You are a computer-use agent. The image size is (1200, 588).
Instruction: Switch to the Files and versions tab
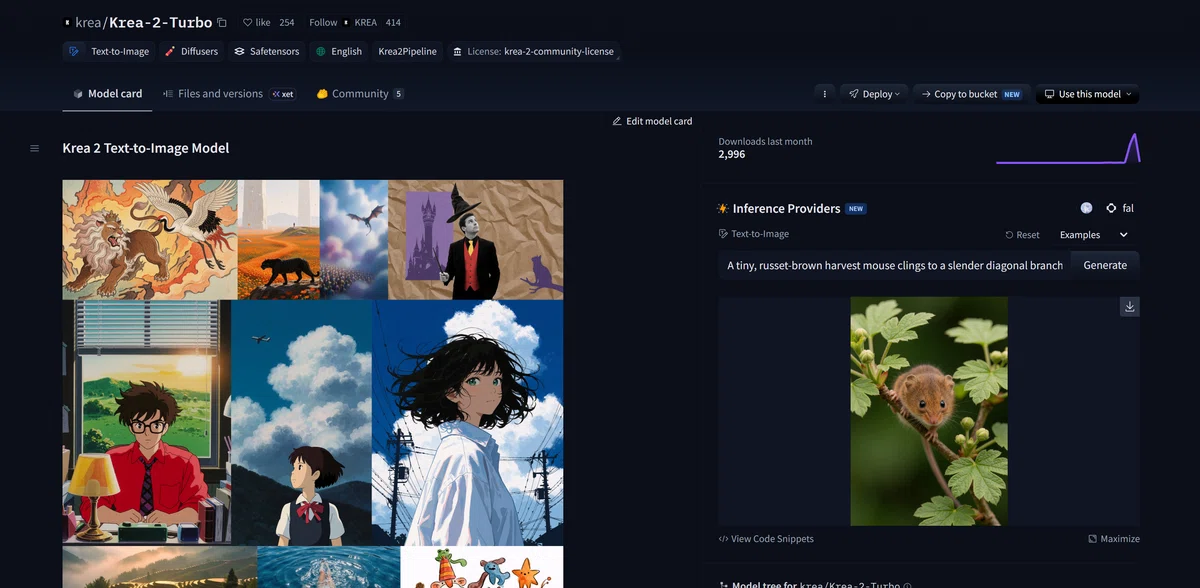pos(212,94)
